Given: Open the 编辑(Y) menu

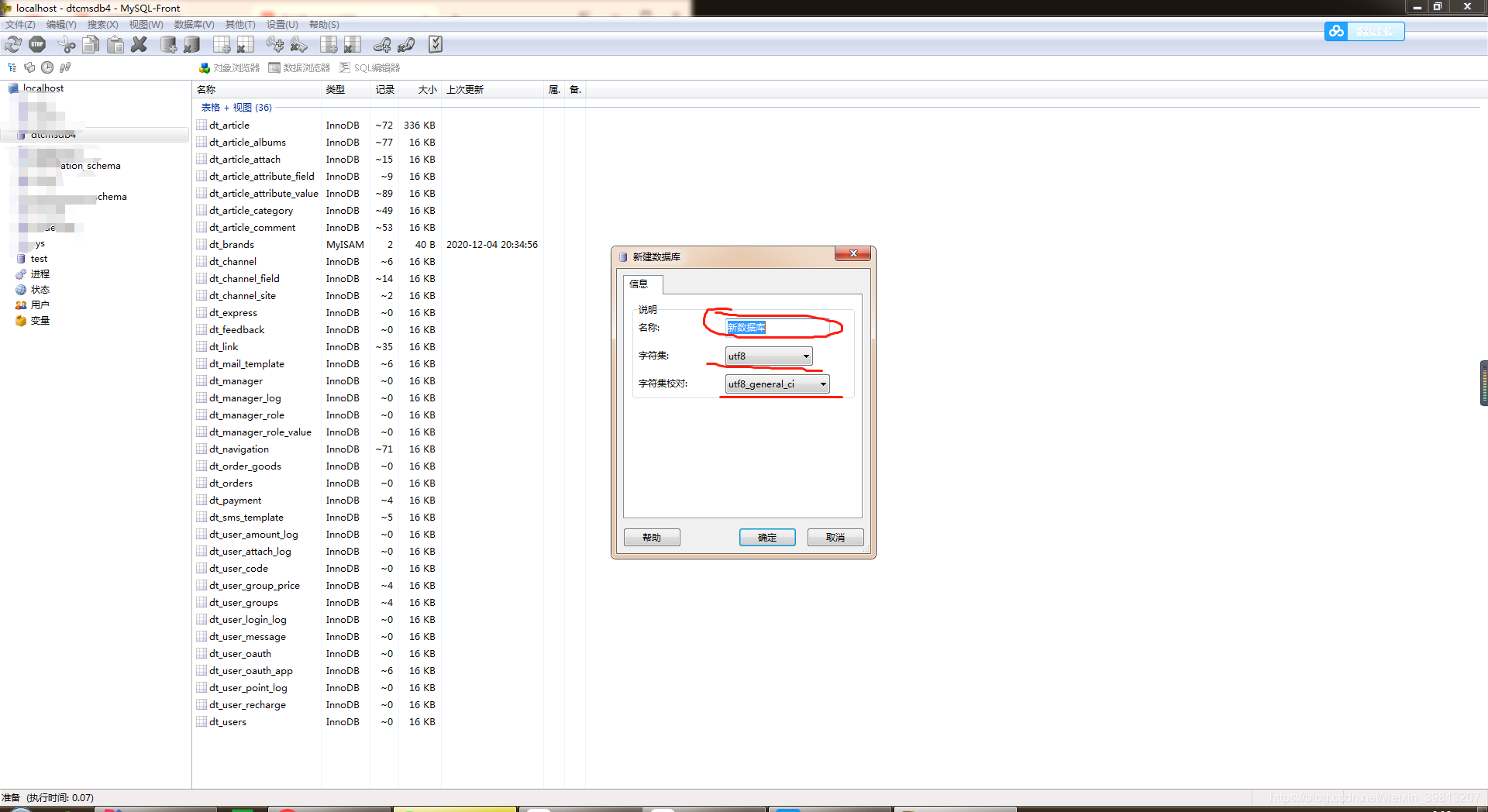Looking at the screenshot, I should (61, 25).
